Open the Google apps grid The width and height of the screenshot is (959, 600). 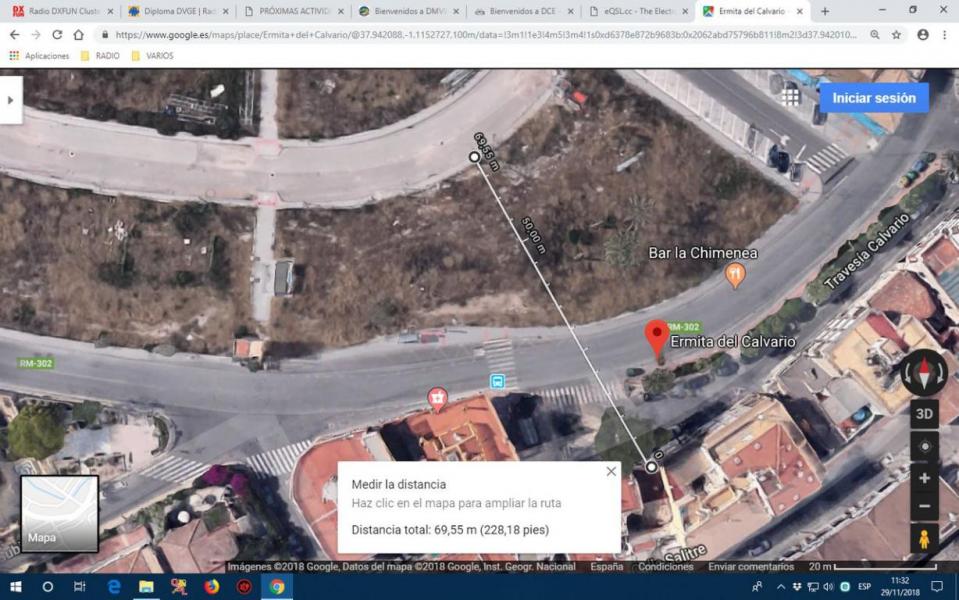click(x=791, y=97)
